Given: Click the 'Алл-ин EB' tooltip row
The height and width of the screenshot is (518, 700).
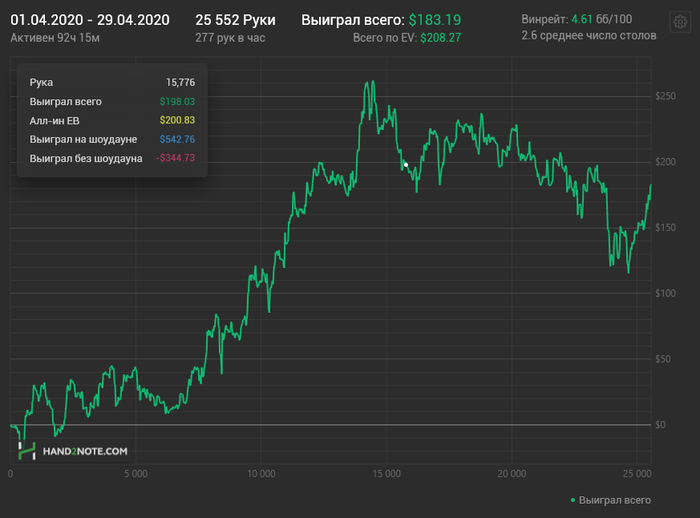Looking at the screenshot, I should (x=112, y=120).
